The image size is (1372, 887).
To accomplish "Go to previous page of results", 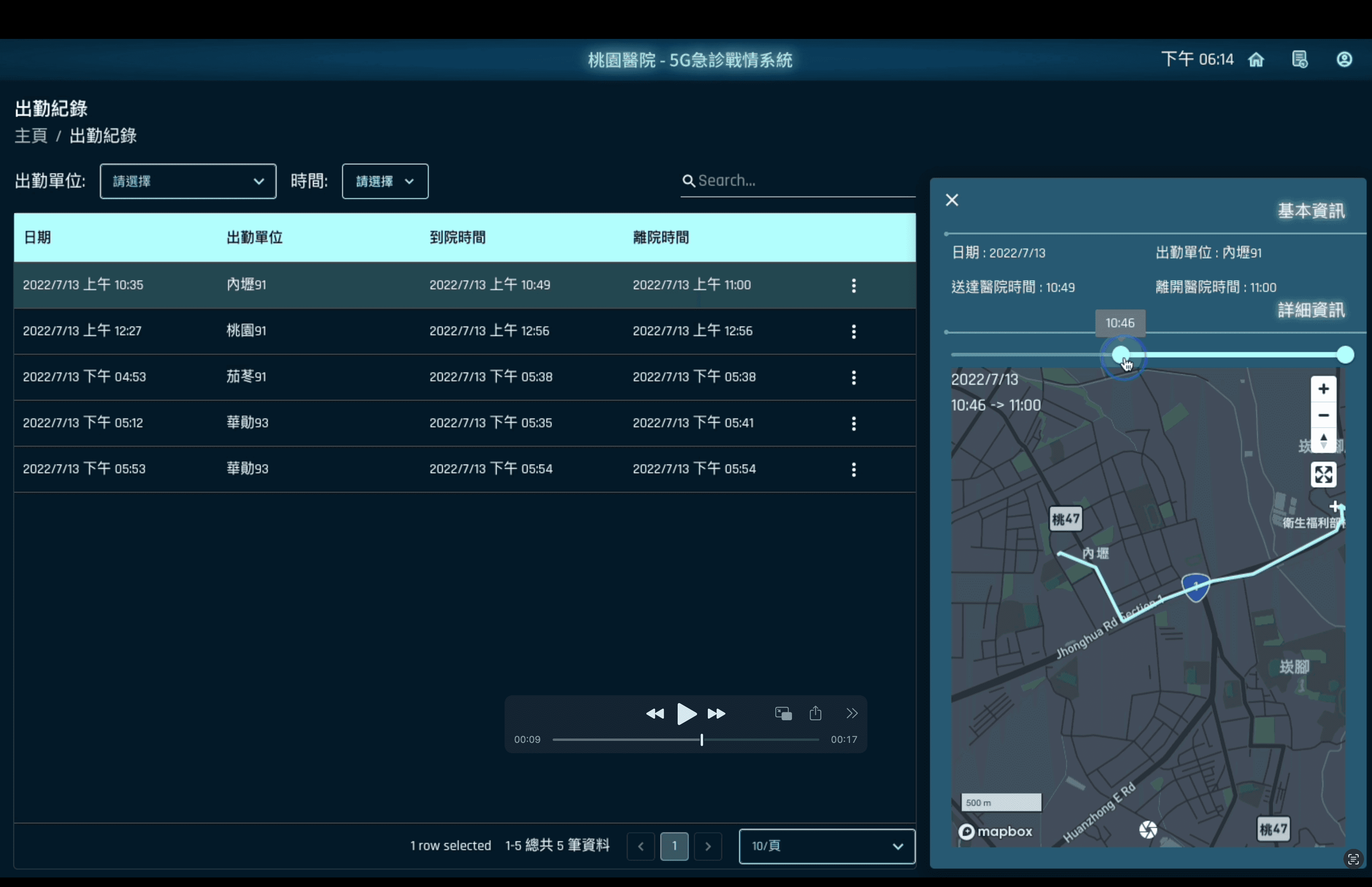I will click(x=640, y=846).
